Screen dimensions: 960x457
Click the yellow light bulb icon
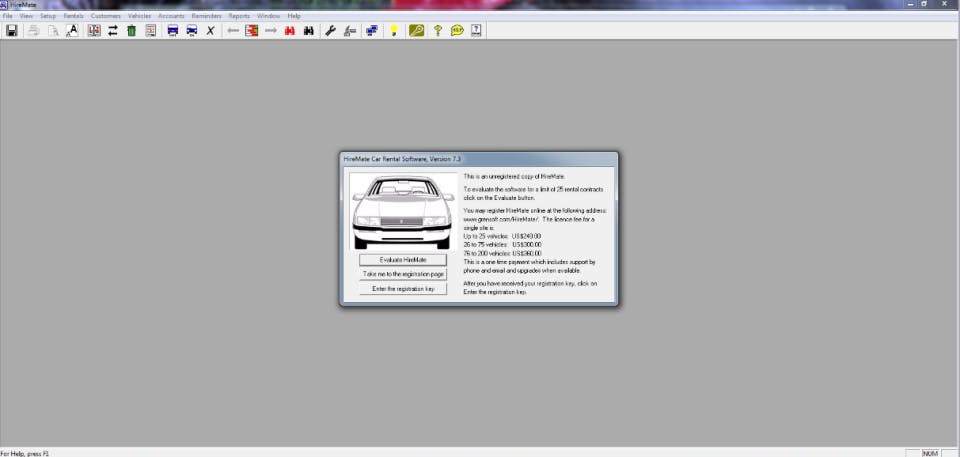[x=394, y=31]
